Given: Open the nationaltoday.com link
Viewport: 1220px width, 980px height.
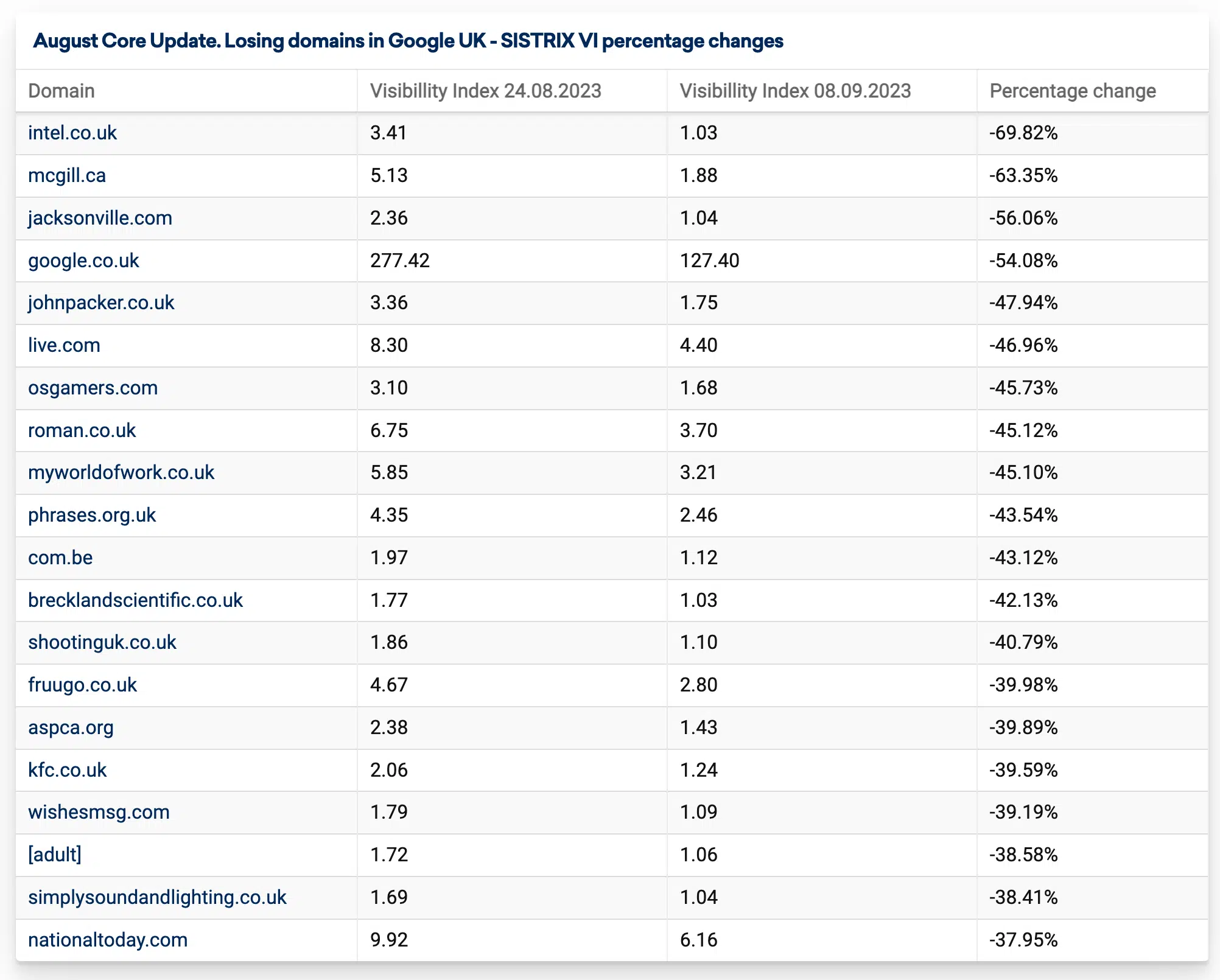Looking at the screenshot, I should click(x=108, y=940).
